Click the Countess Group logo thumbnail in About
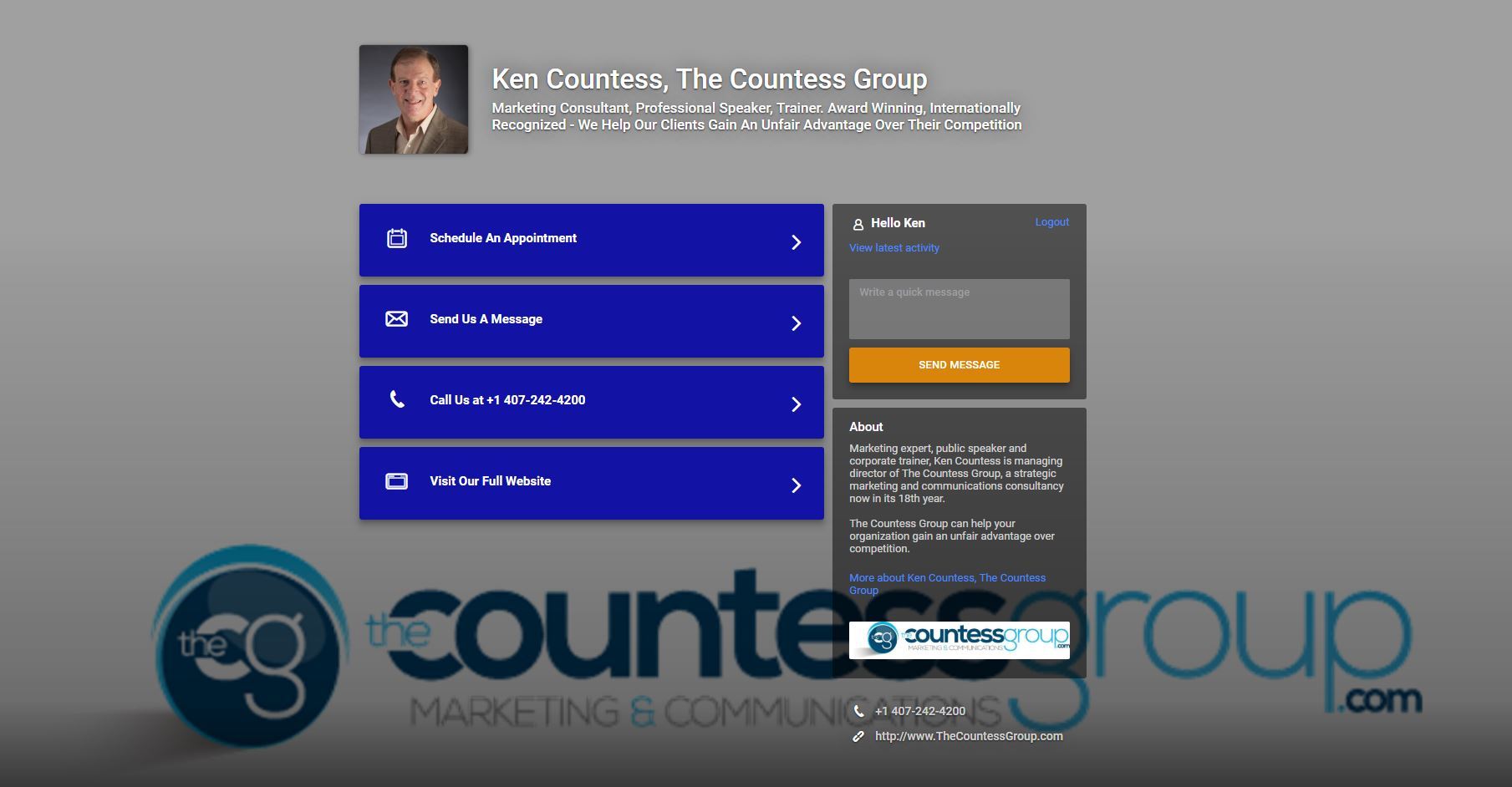 pos(960,640)
